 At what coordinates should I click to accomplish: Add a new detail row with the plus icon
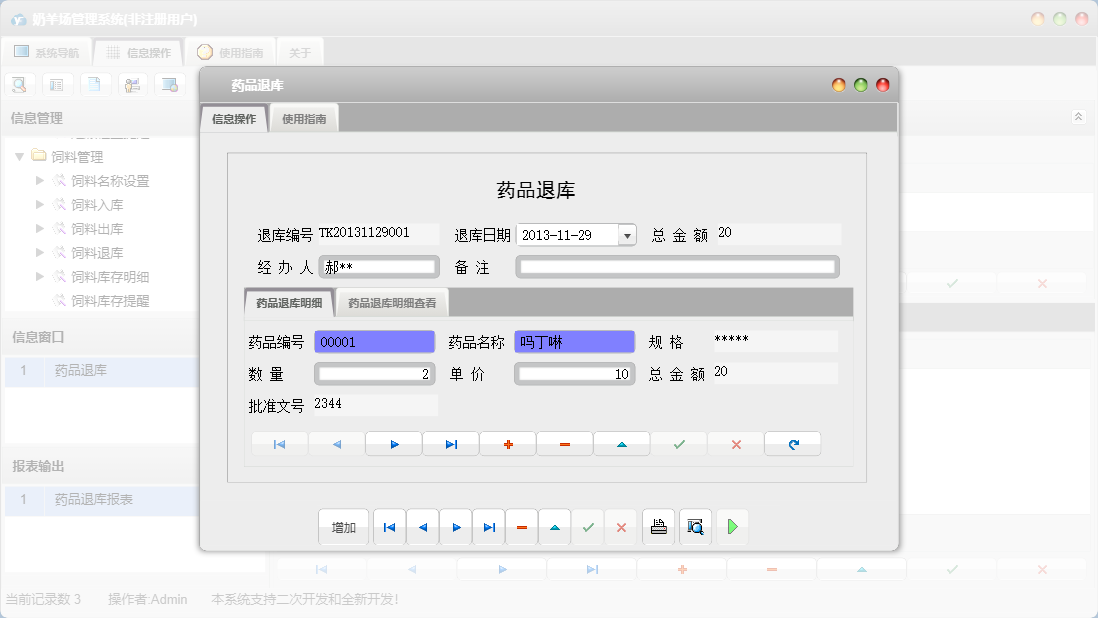coord(507,443)
